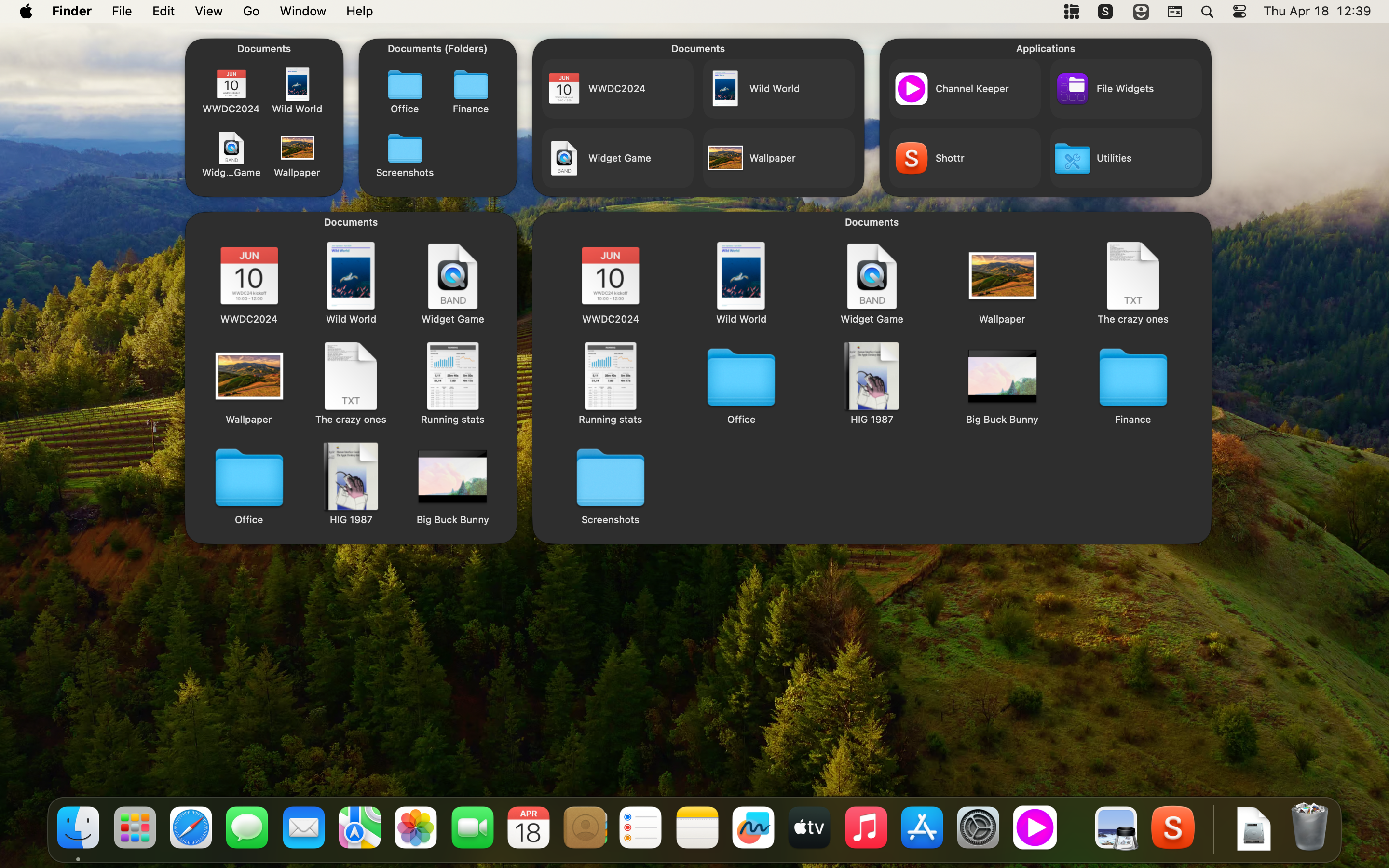Open Reminders from the Dock
Image resolution: width=1389 pixels, height=868 pixels.
[640, 827]
